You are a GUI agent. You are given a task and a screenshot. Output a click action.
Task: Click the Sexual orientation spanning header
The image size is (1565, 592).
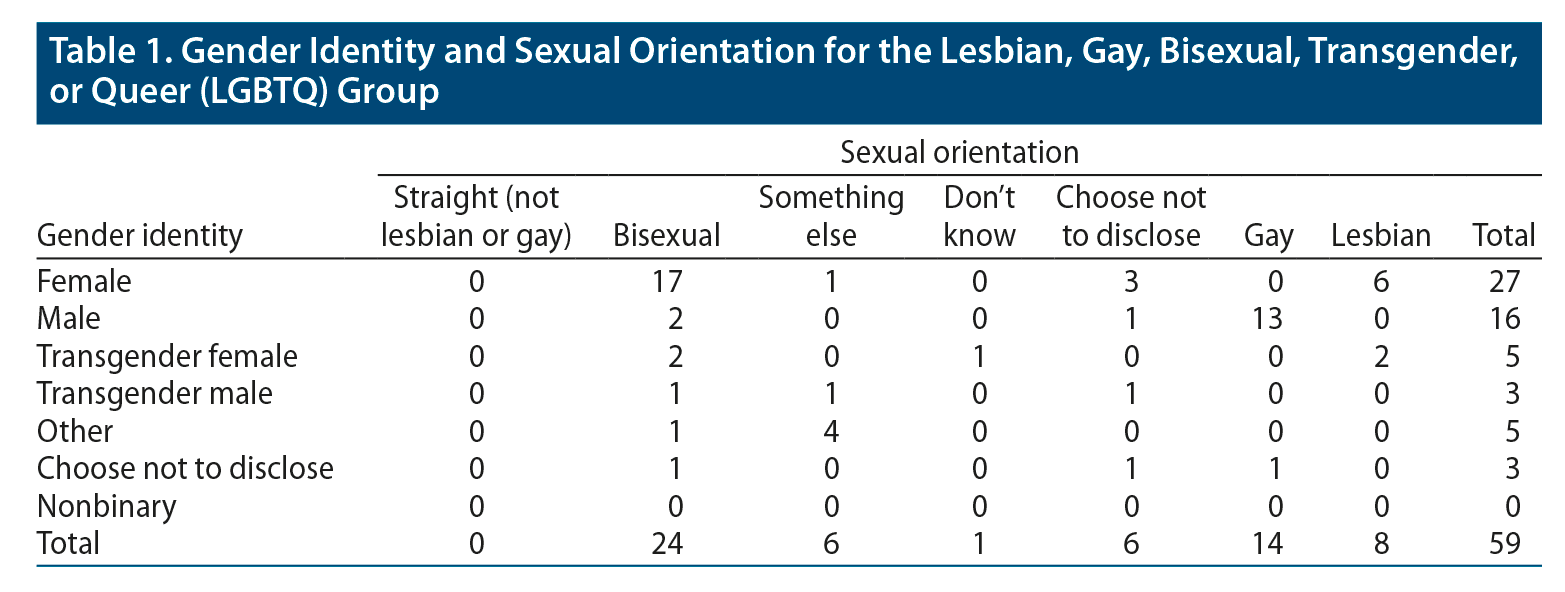coord(959,153)
